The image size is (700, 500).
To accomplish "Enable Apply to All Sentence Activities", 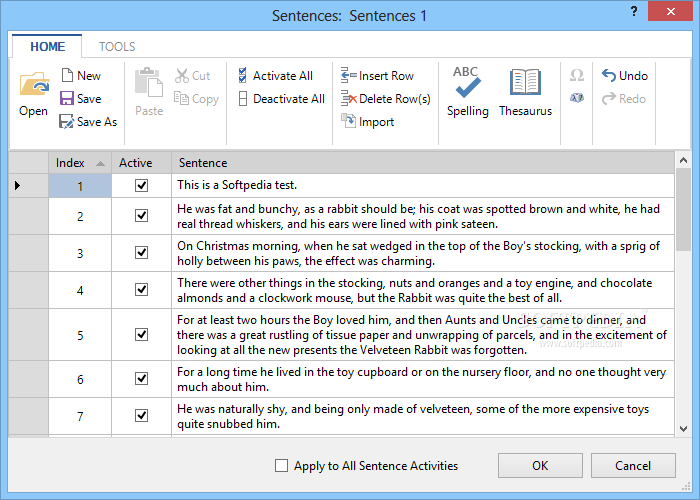I will tap(281, 466).
